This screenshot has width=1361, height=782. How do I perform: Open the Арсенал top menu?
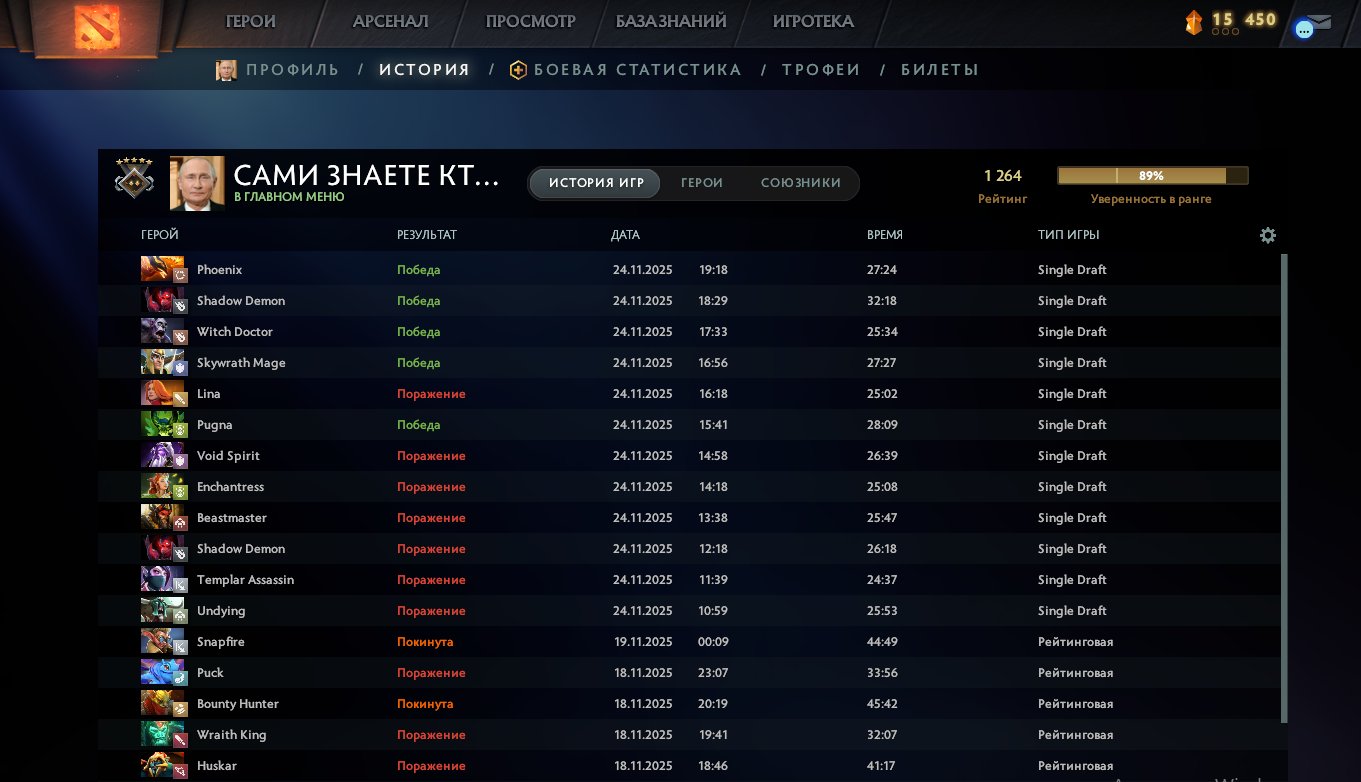coord(390,21)
